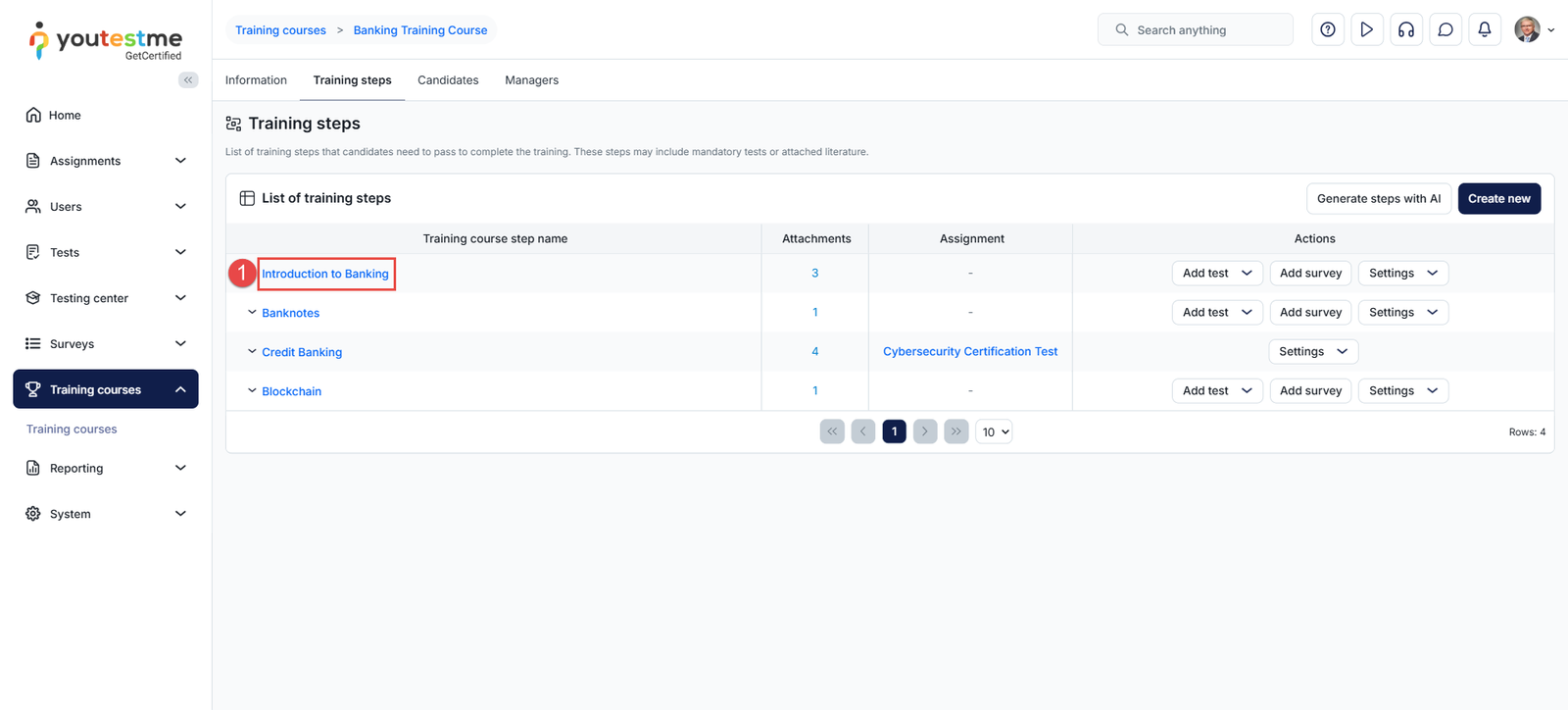1568x710 pixels.
Task: Open Settings dropdown for Blockchain step
Action: pos(1402,391)
